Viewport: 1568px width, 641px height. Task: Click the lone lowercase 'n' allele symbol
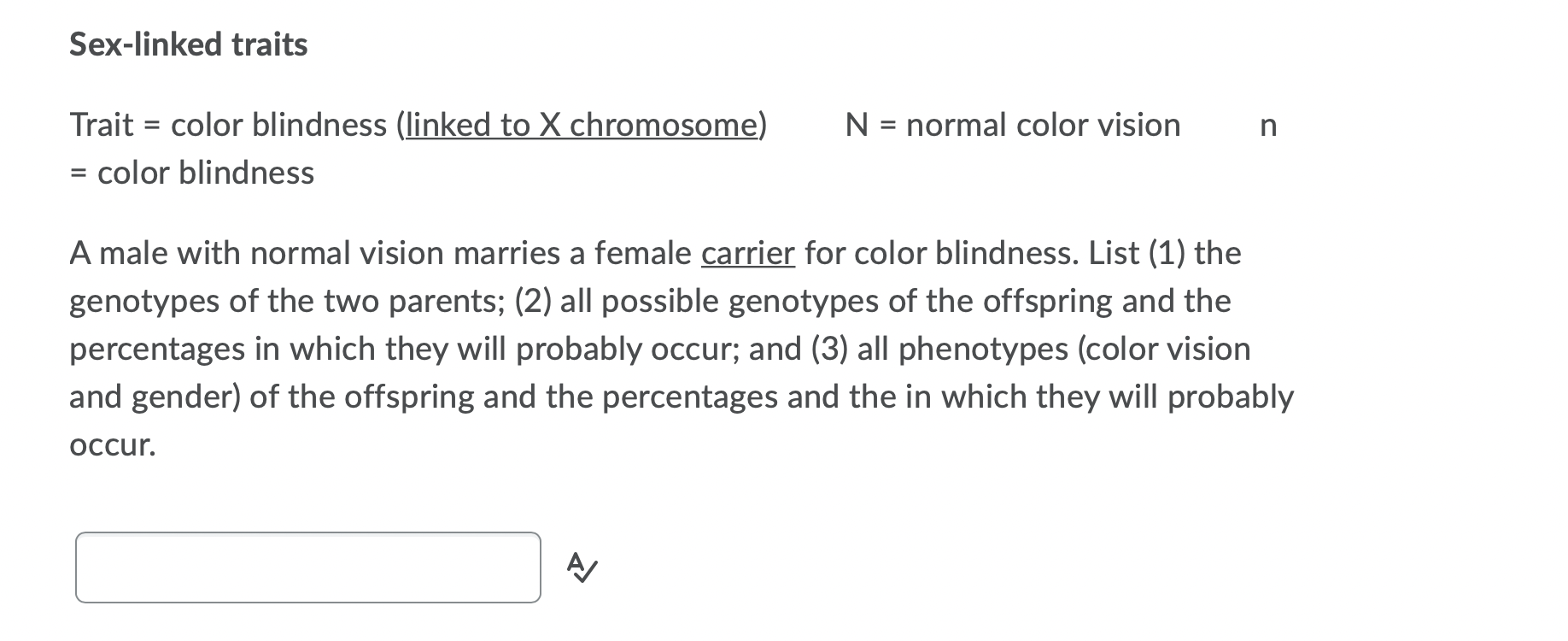pyautogui.click(x=1268, y=126)
